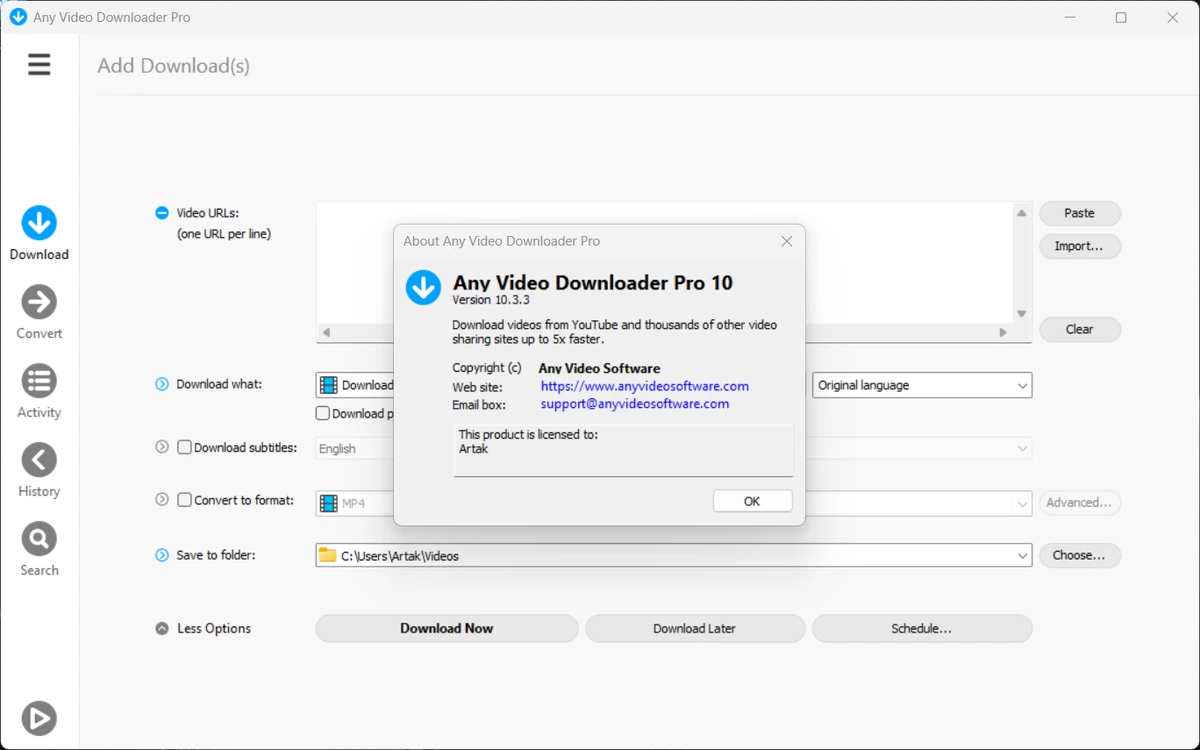The height and width of the screenshot is (750, 1200).
Task: Click scroll right arrow of URL box
Action: coord(1003,332)
